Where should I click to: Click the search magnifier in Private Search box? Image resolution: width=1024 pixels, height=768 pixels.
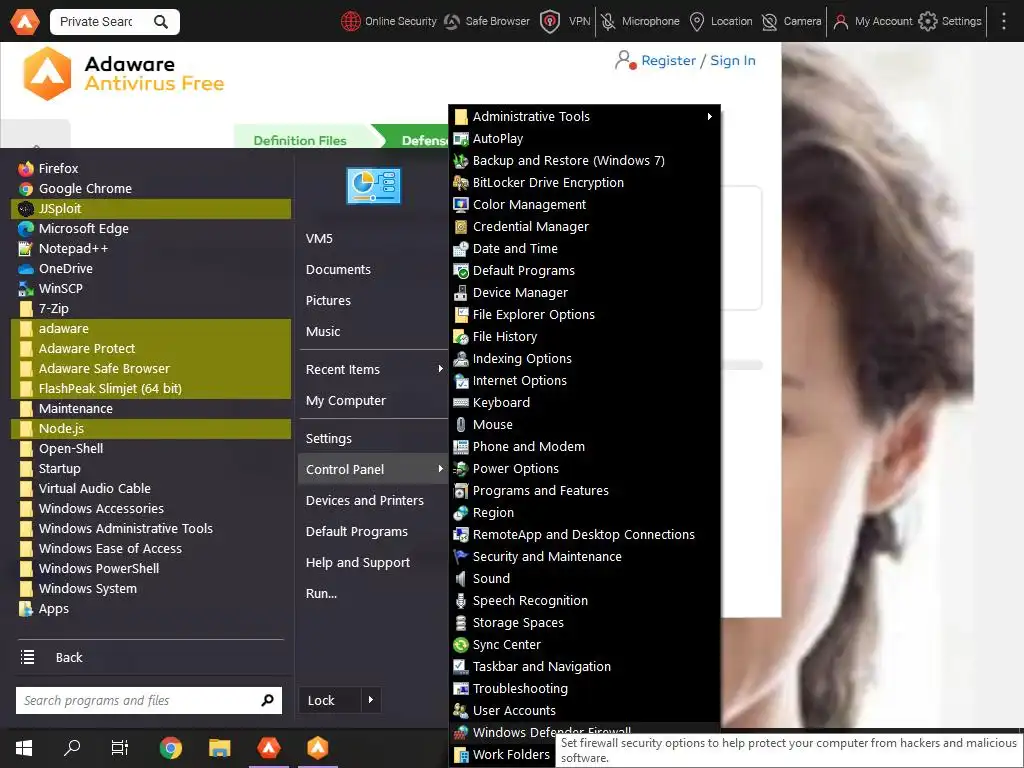coord(161,22)
